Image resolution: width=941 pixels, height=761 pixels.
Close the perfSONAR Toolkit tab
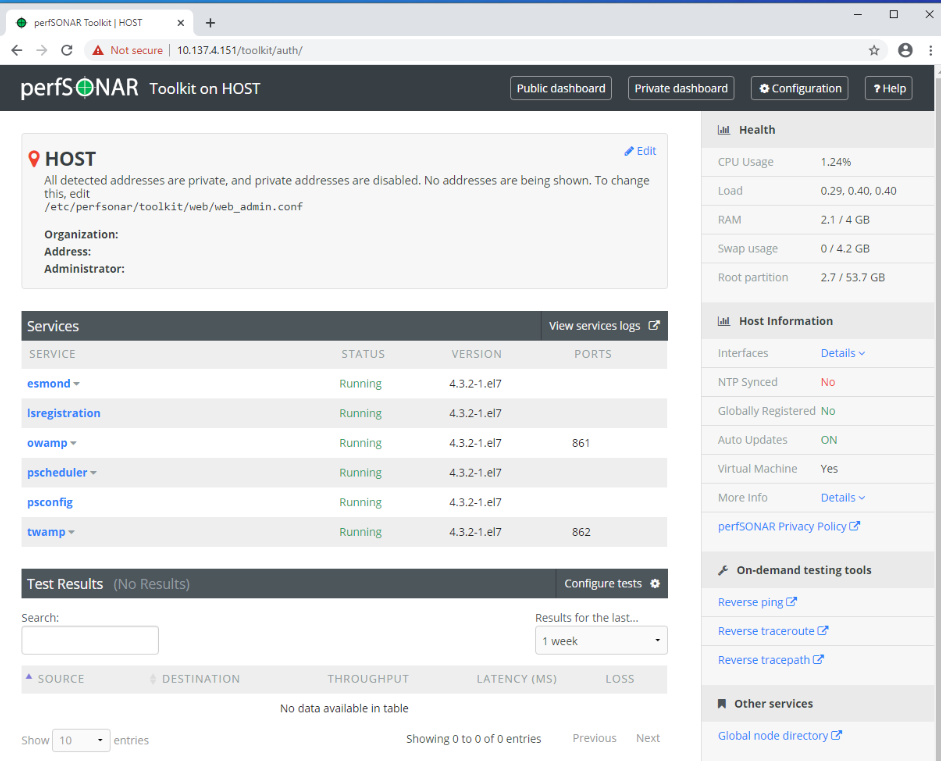click(181, 23)
